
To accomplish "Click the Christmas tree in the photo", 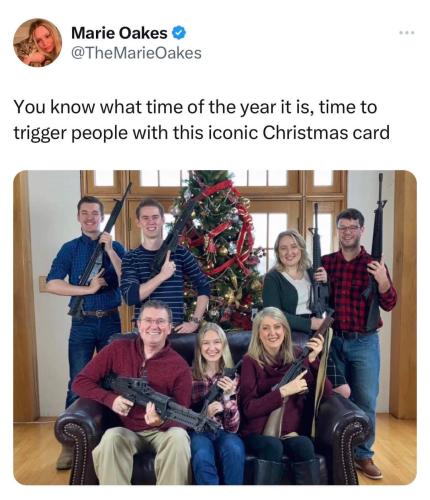I will 218,247.
